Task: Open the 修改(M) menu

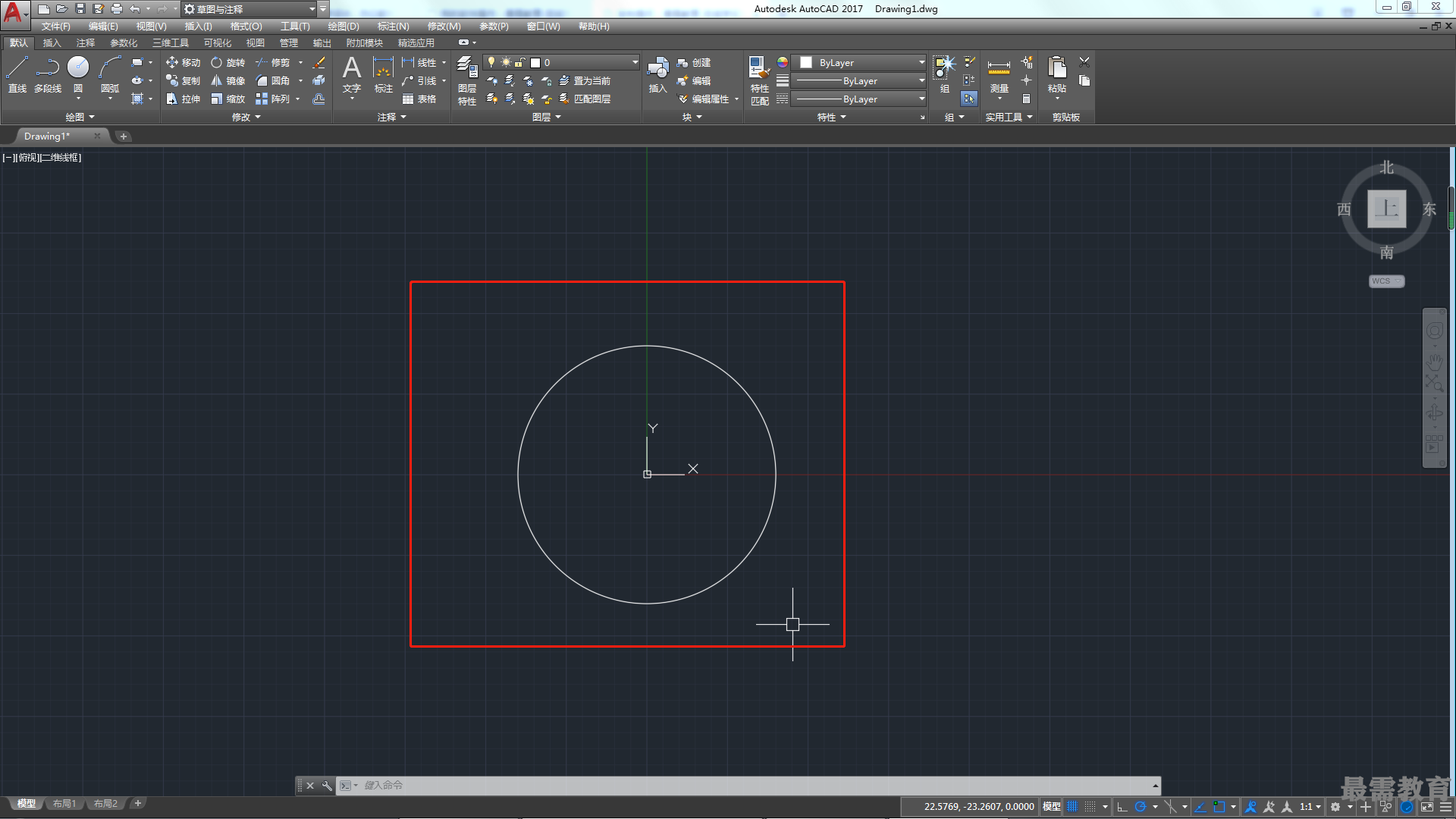Action: click(x=444, y=27)
